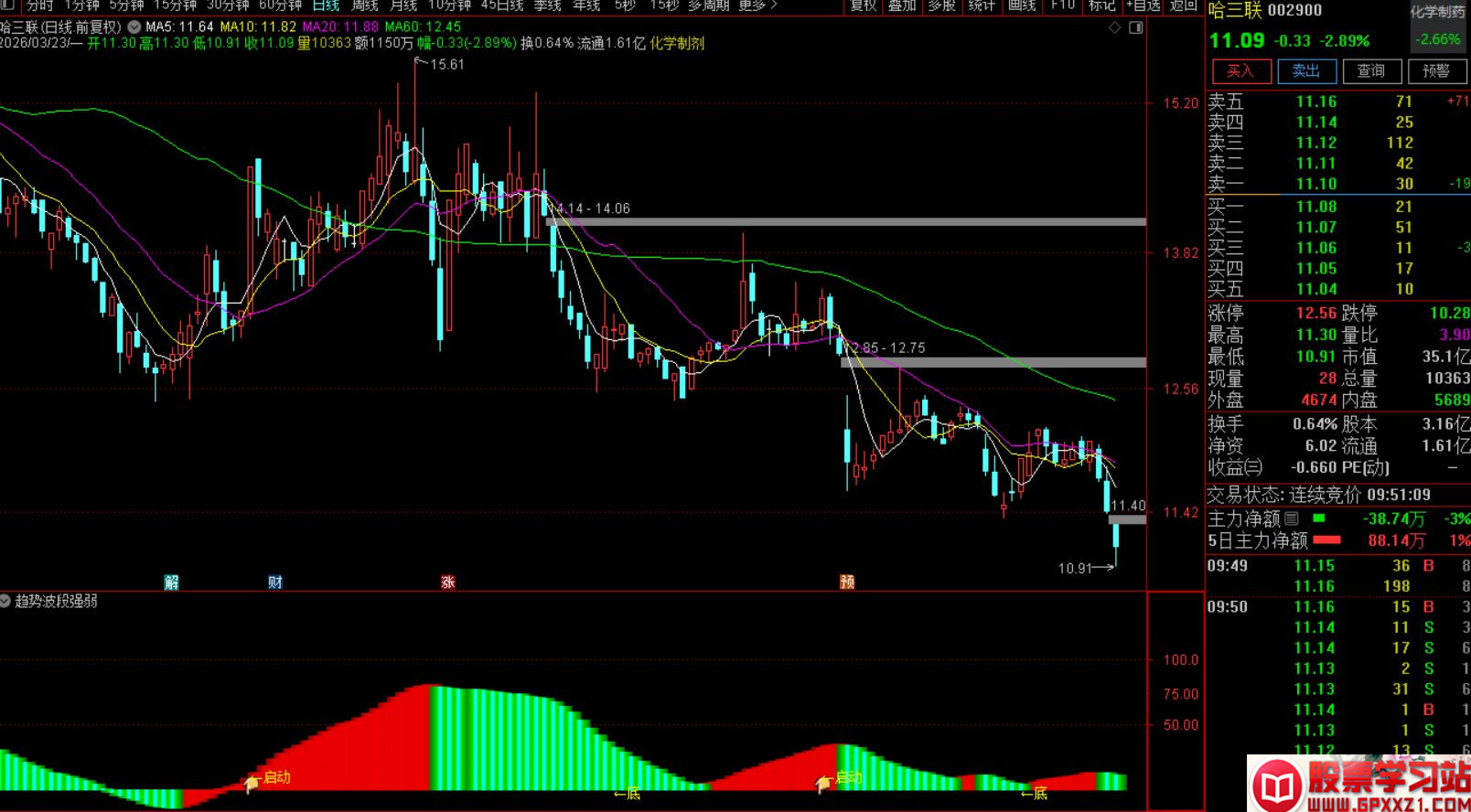Open settings icon beside 趋势波段强弱 indicator
Viewport: 1471px width, 812px height.
tap(5, 601)
